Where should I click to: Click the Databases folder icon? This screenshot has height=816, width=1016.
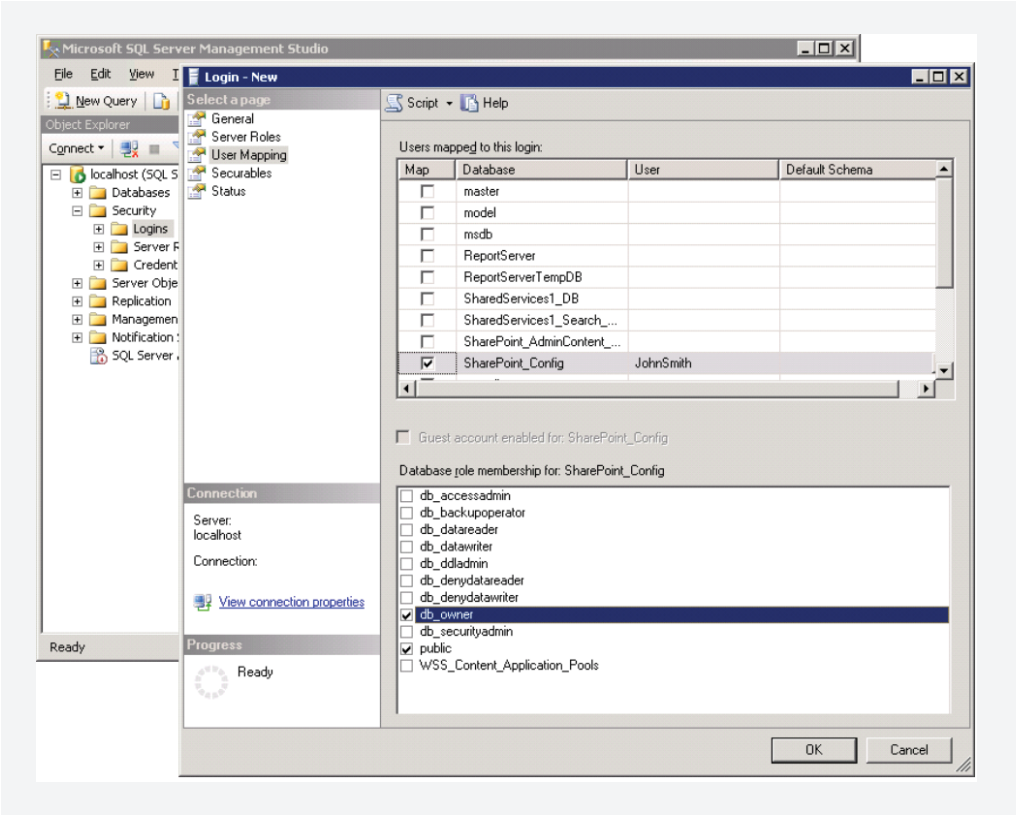(98, 192)
